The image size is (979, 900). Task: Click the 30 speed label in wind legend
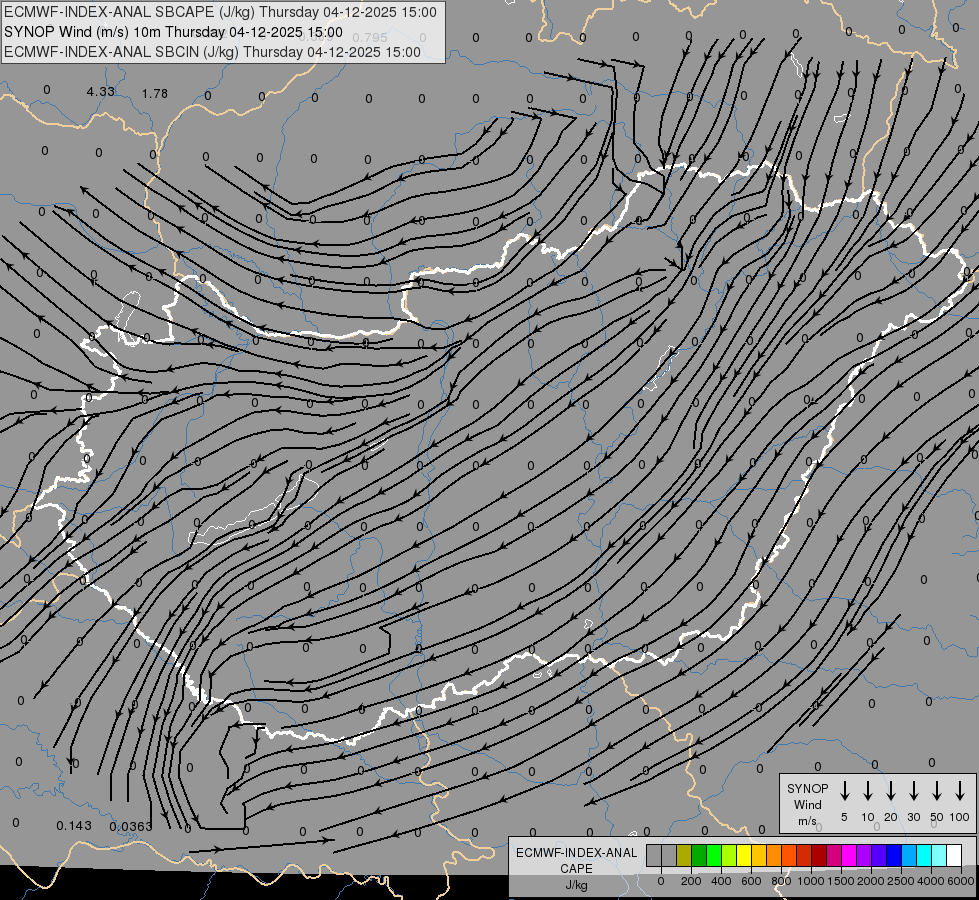pos(913,817)
